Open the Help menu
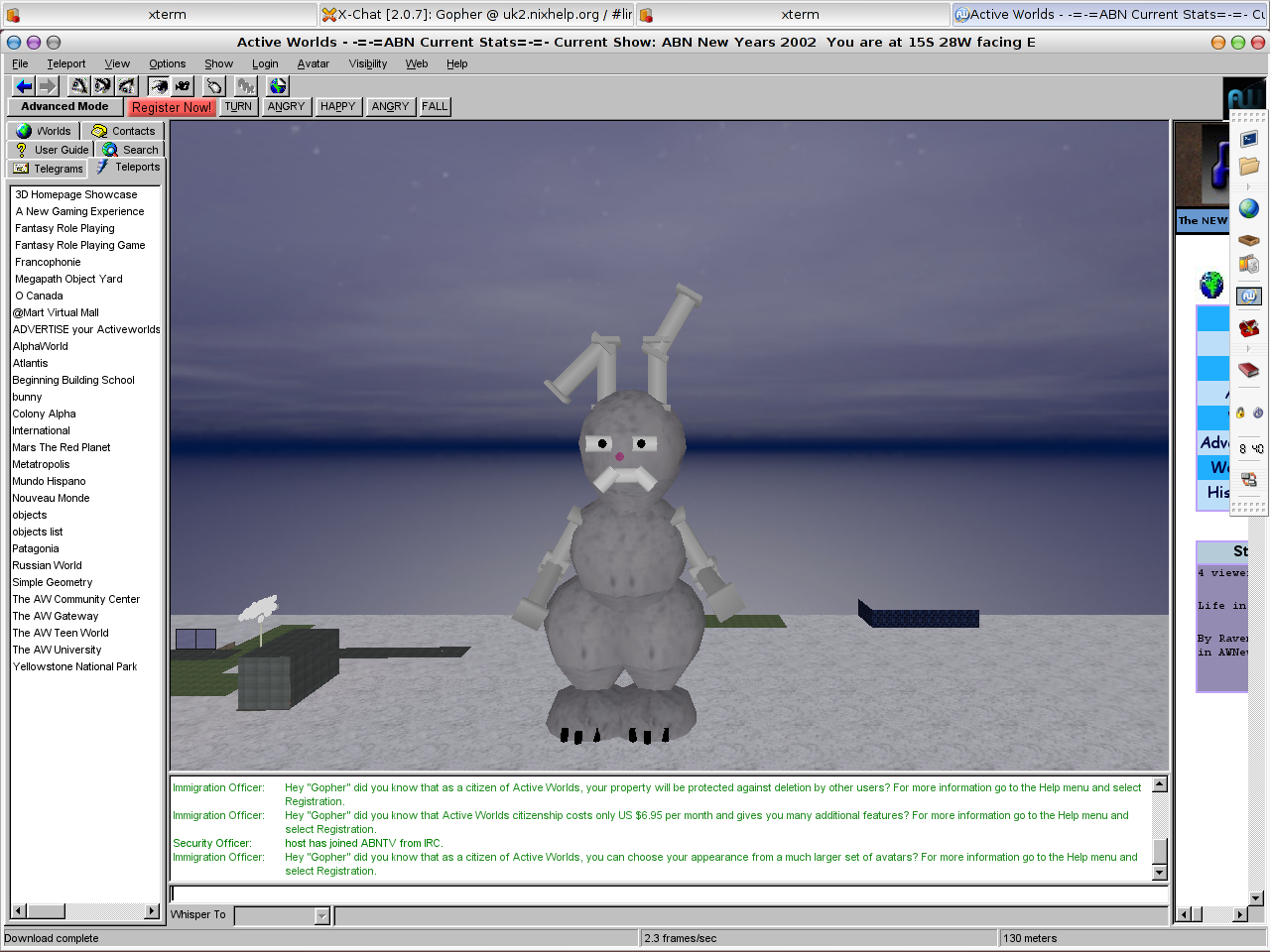Image resolution: width=1270 pixels, height=952 pixels. (x=456, y=63)
